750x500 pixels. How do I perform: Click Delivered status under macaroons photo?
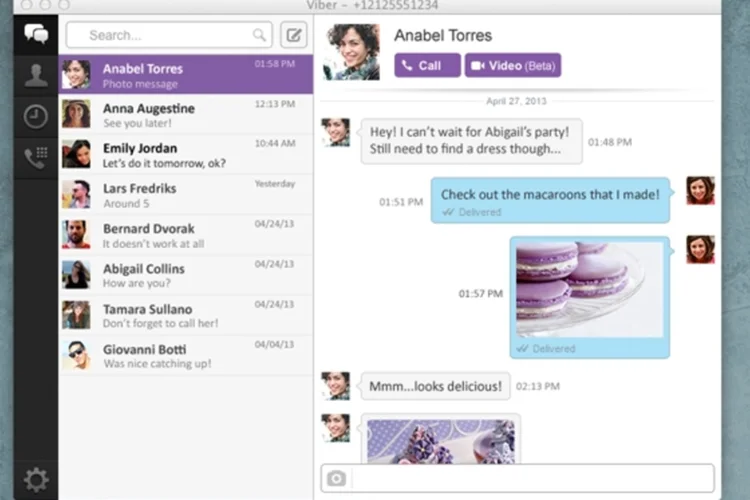546,349
